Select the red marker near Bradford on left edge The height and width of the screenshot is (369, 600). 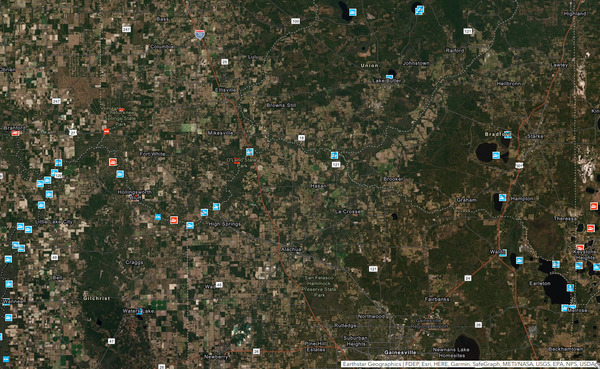click(x=15, y=133)
